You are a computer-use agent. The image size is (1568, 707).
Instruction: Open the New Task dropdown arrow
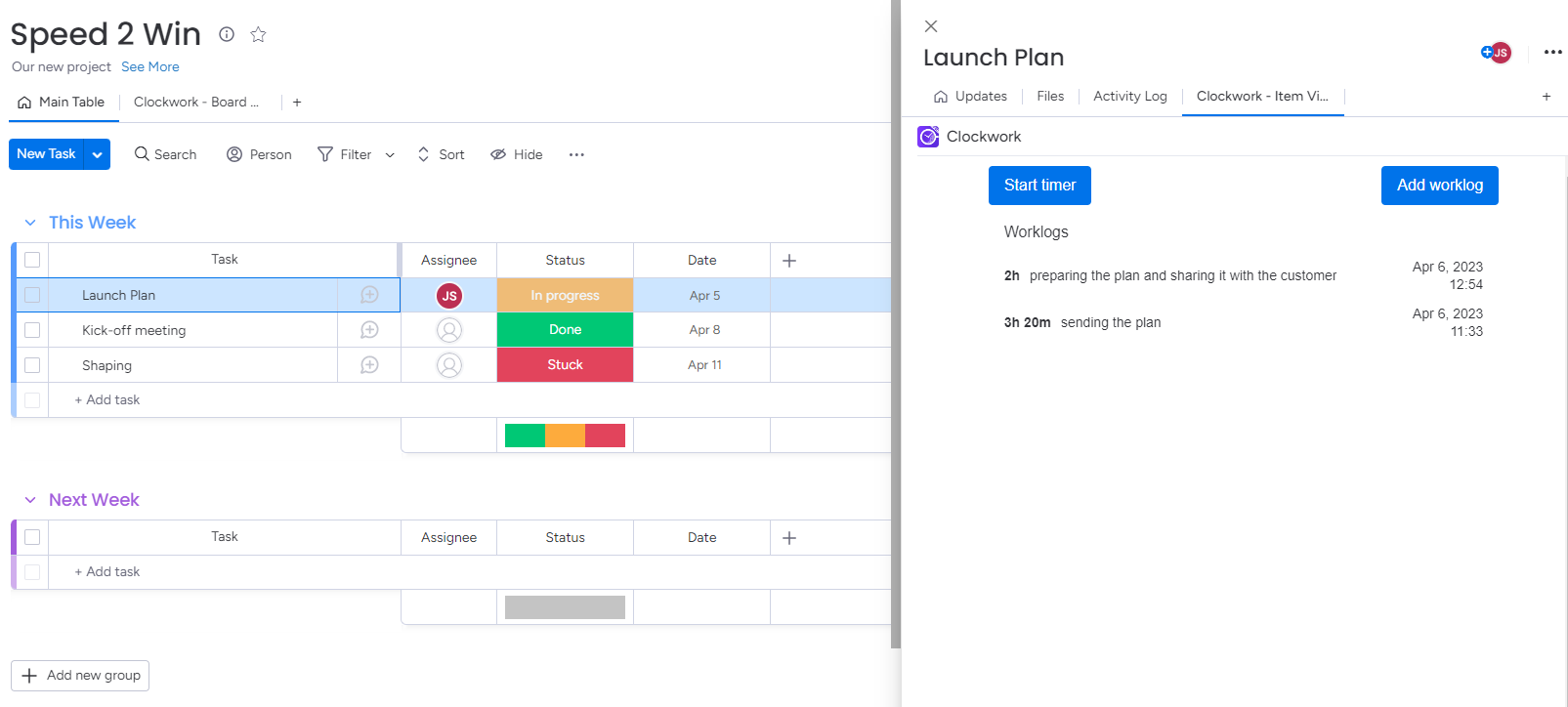[97, 154]
